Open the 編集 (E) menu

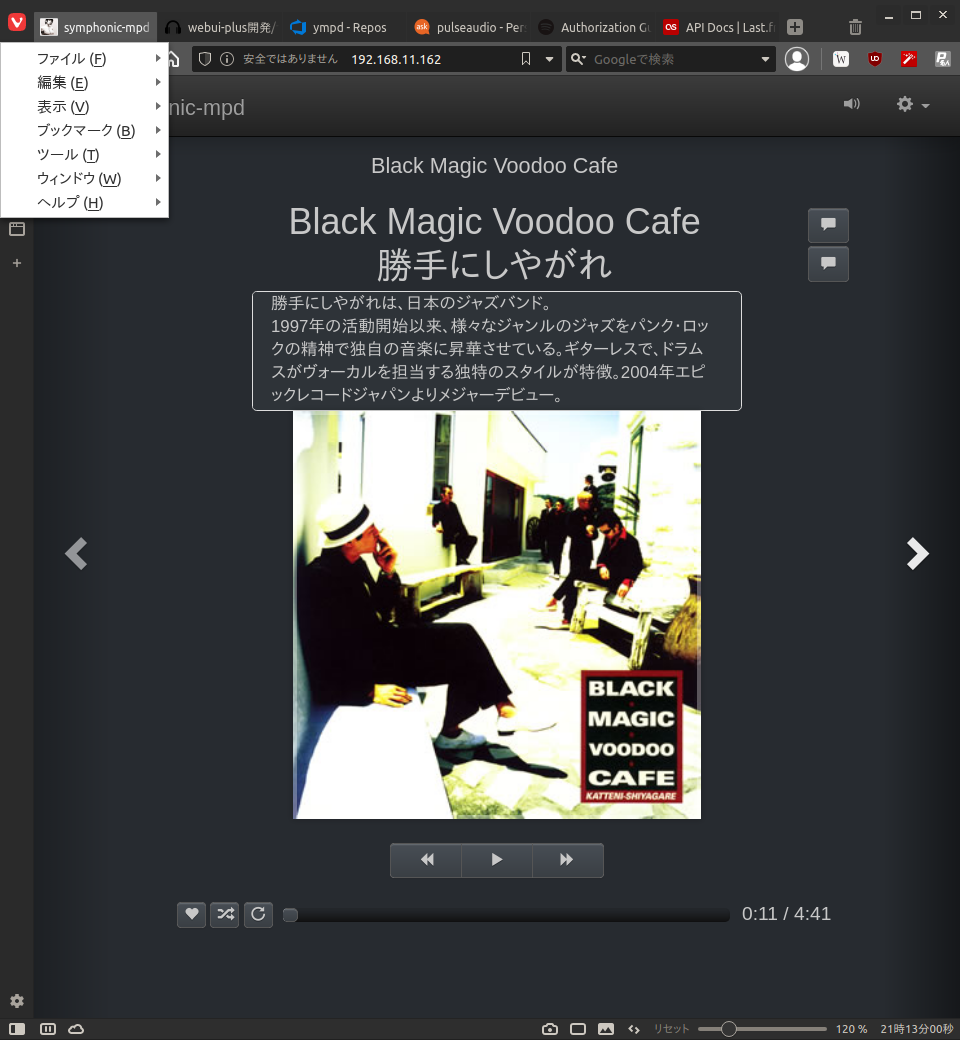pyautogui.click(x=84, y=82)
